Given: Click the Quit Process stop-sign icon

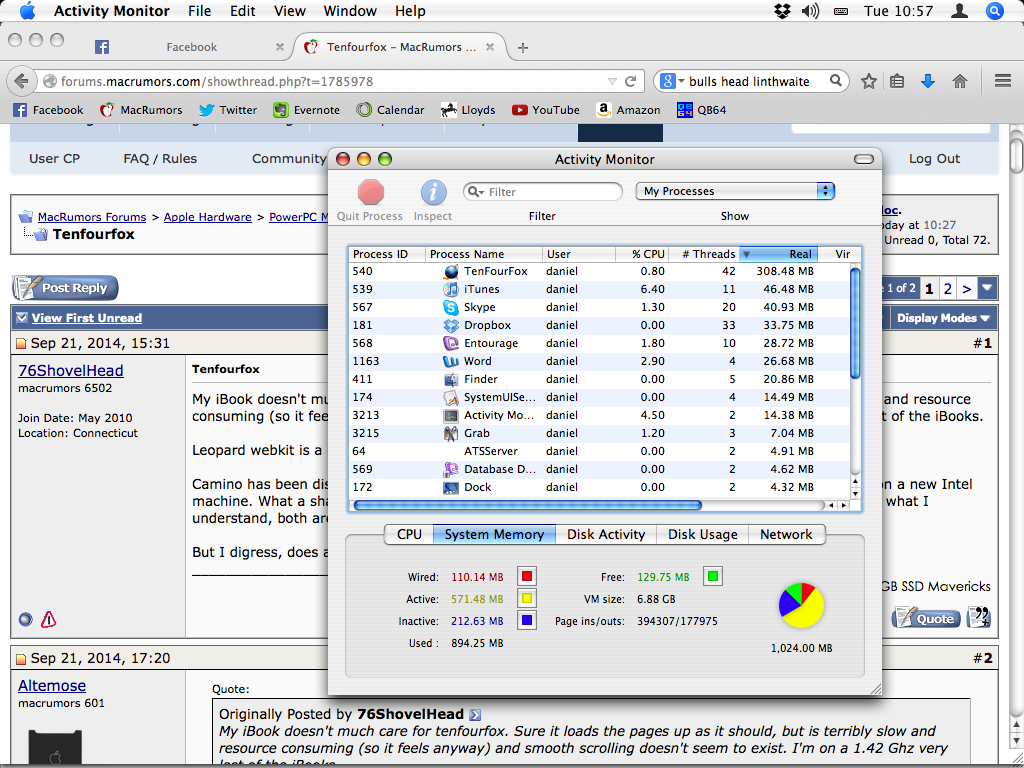Looking at the screenshot, I should click(370, 192).
